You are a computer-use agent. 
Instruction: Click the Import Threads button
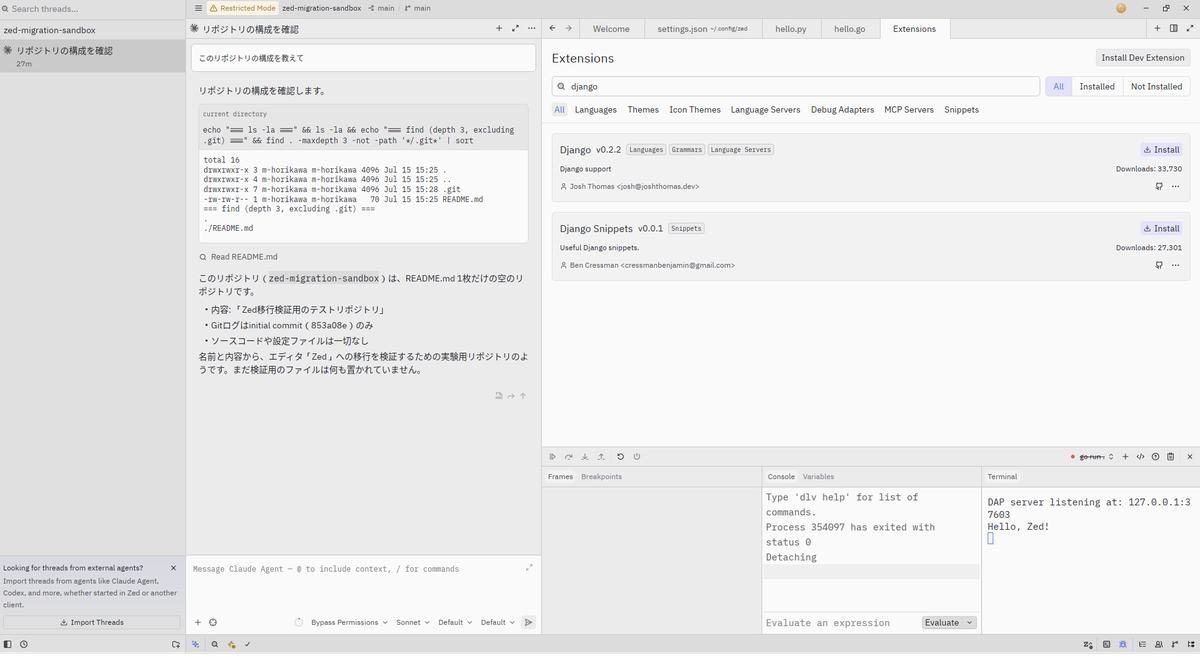(x=92, y=622)
